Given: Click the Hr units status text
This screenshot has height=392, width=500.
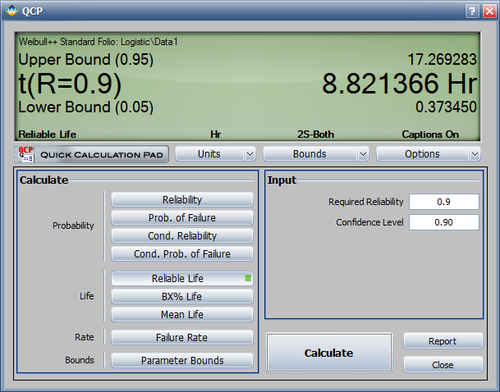Looking at the screenshot, I should point(215,134).
